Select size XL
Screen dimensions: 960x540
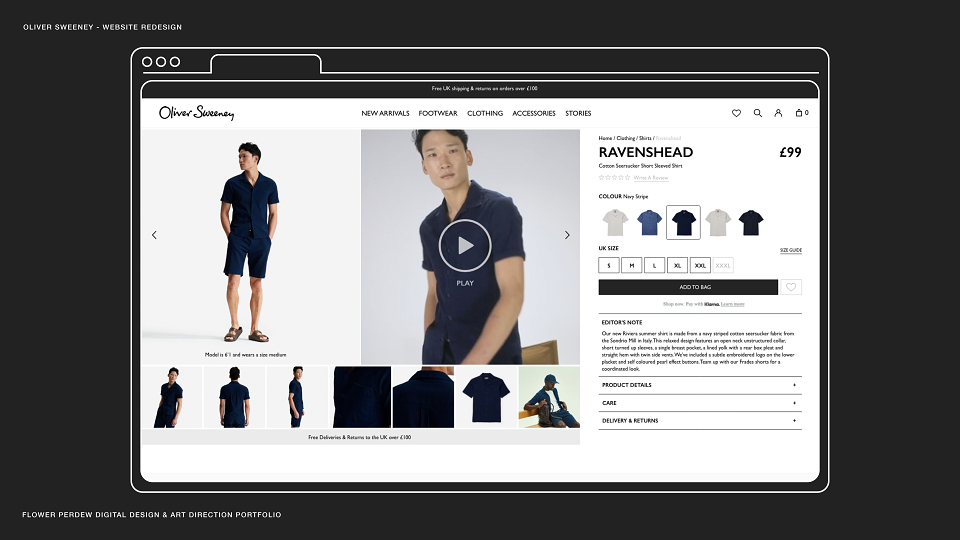point(677,266)
